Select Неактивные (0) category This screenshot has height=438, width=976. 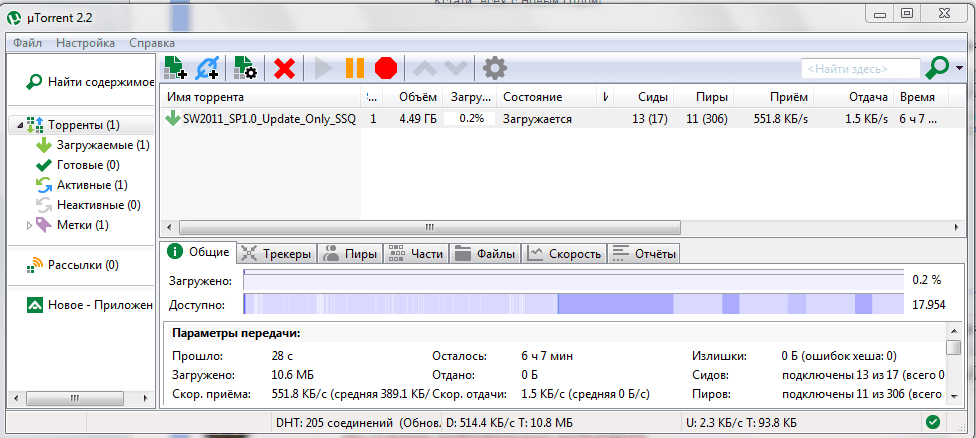click(x=98, y=204)
